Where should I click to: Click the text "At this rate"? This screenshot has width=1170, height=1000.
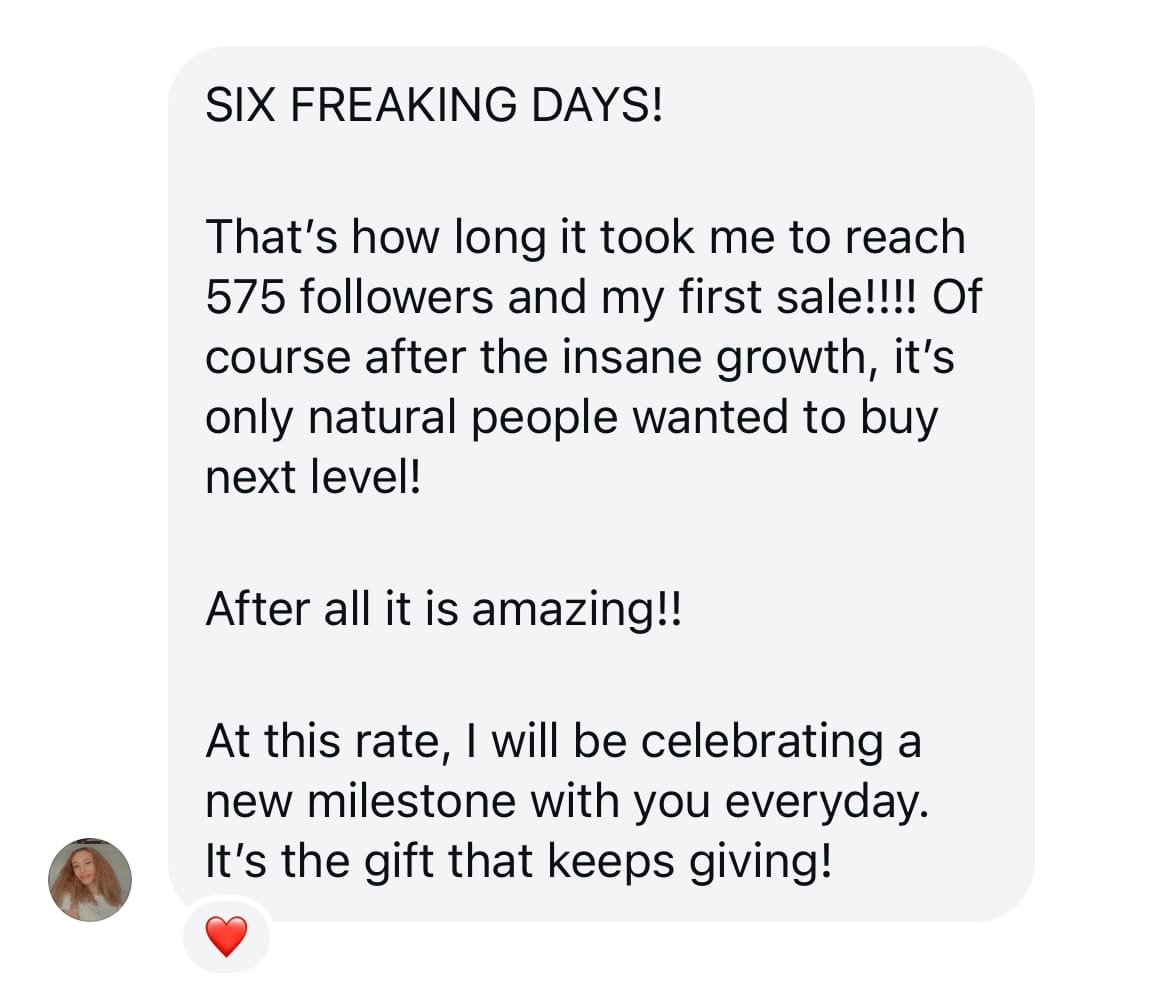[318, 741]
